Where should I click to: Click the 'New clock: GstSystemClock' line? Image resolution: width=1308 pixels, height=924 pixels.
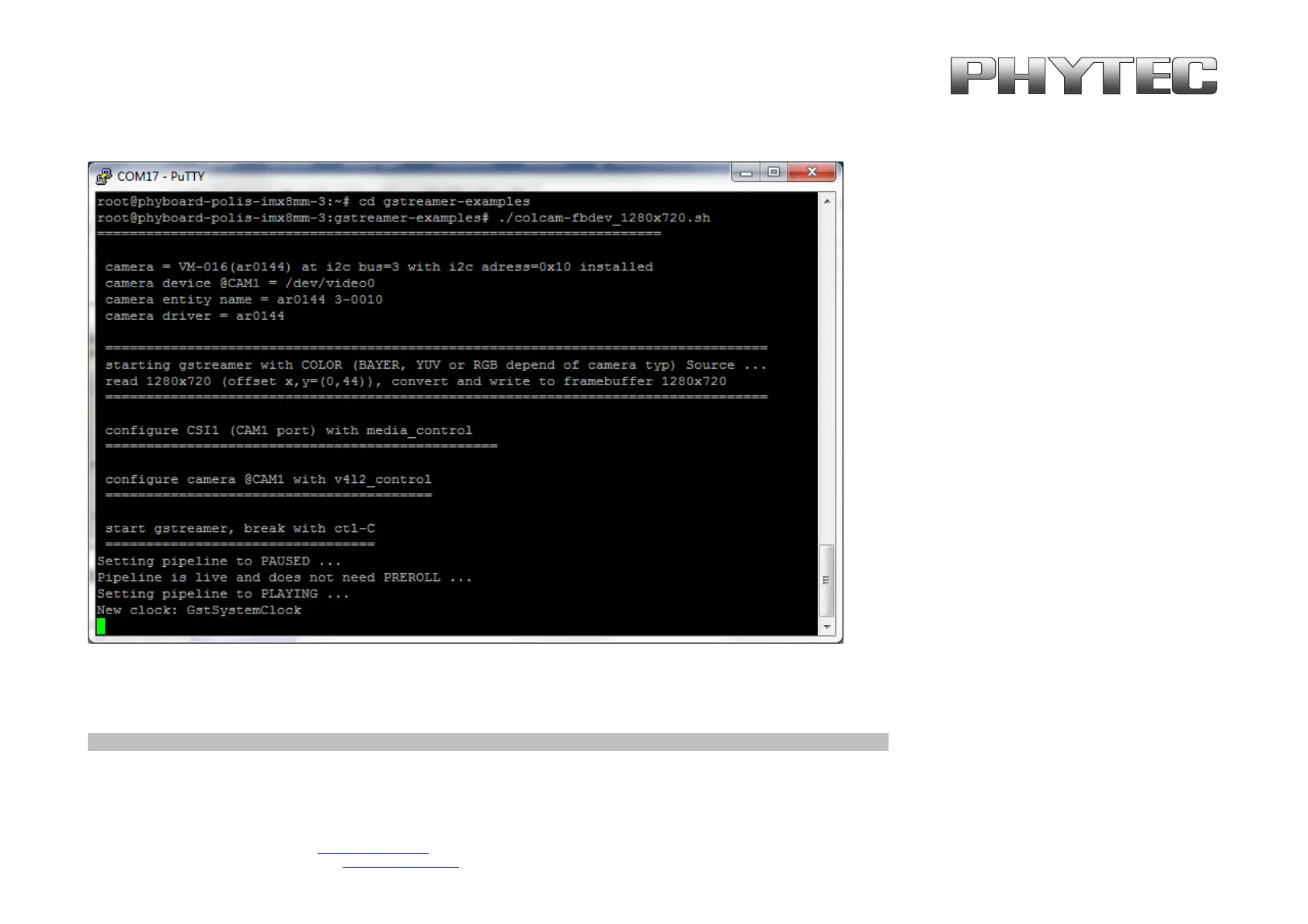point(200,610)
